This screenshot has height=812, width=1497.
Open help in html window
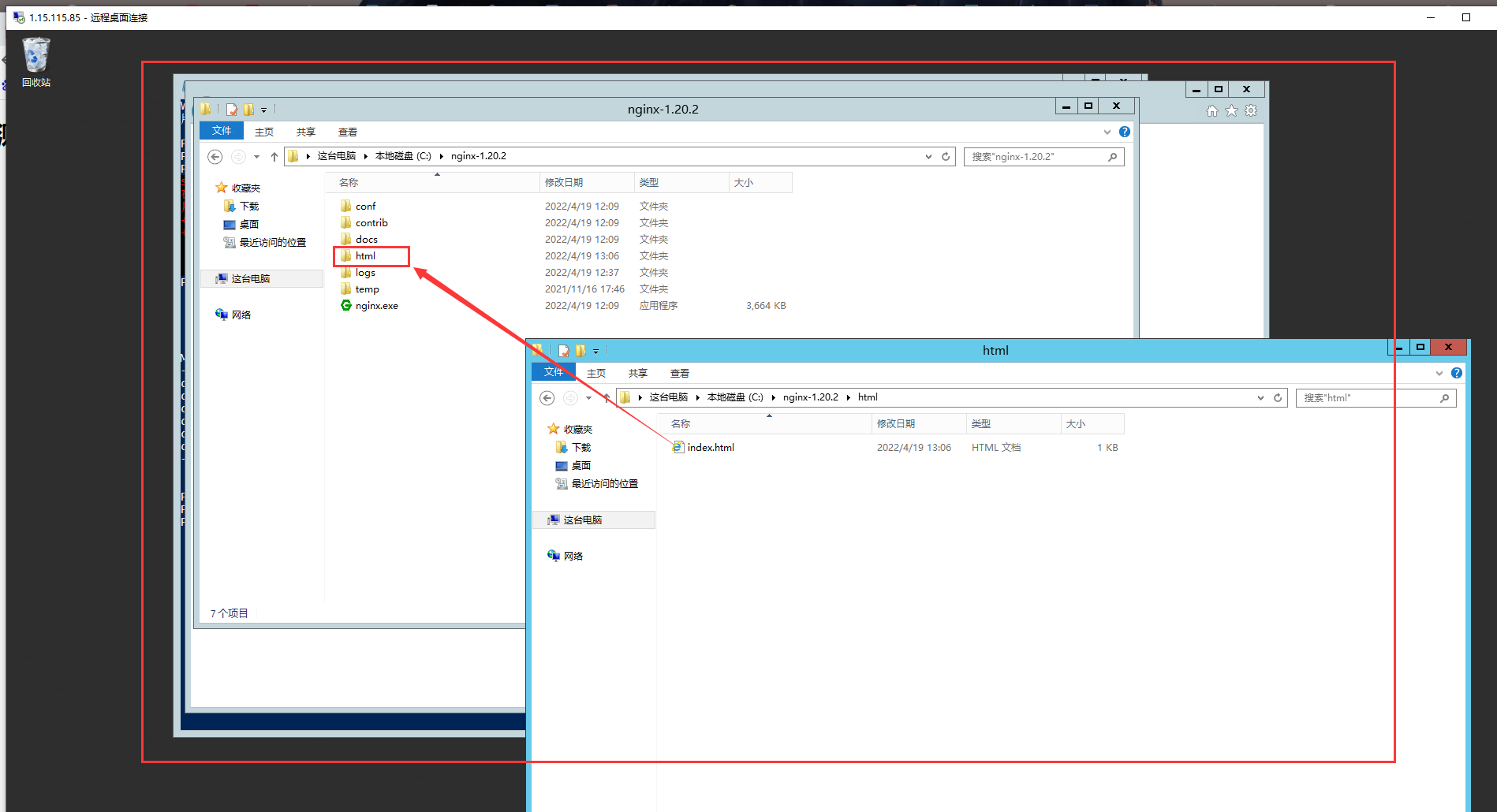click(x=1457, y=373)
